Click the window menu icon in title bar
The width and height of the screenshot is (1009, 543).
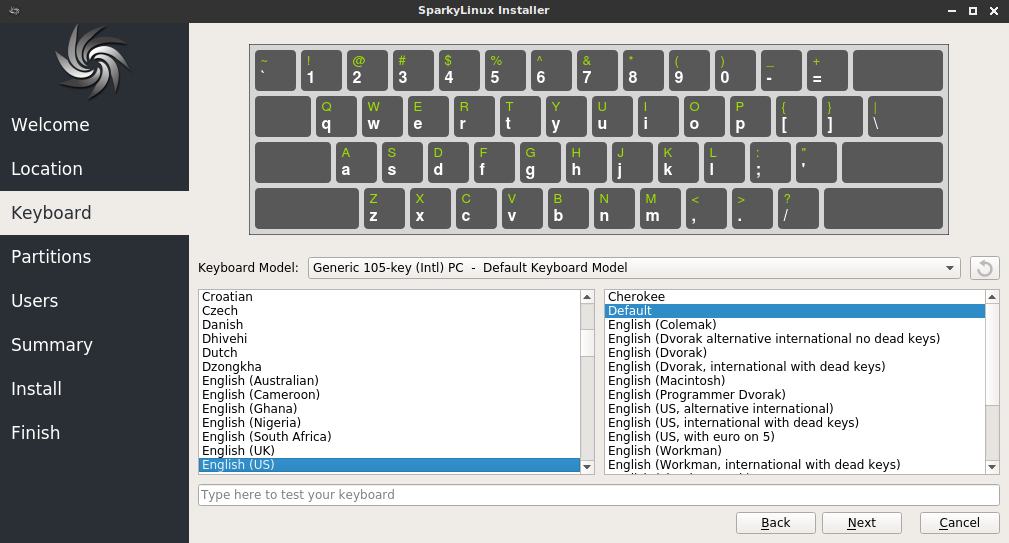(x=14, y=10)
